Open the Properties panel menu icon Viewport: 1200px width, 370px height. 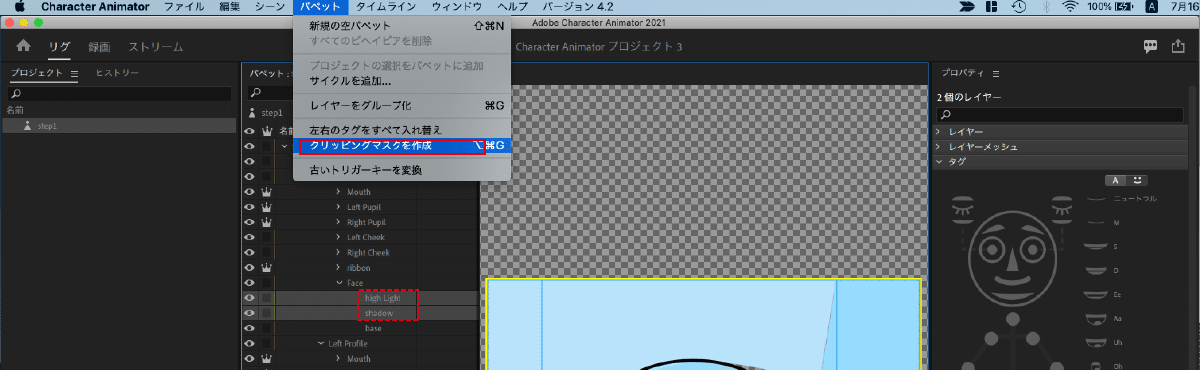996,73
